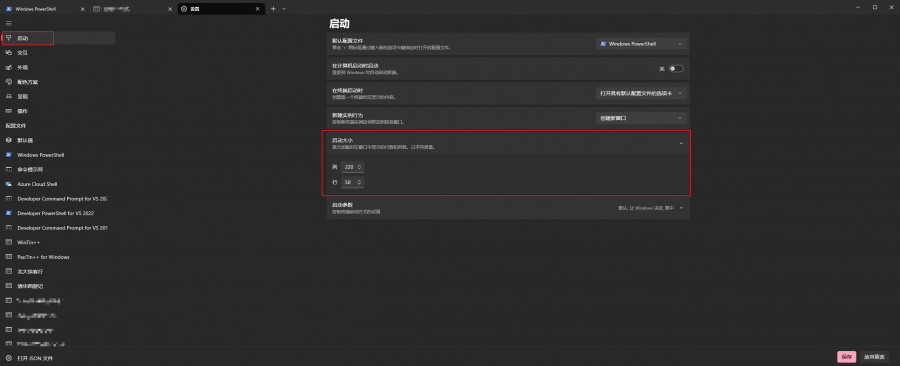The image size is (900, 366).
Task: Open 操作 (Actions) settings page
Action: (58, 111)
